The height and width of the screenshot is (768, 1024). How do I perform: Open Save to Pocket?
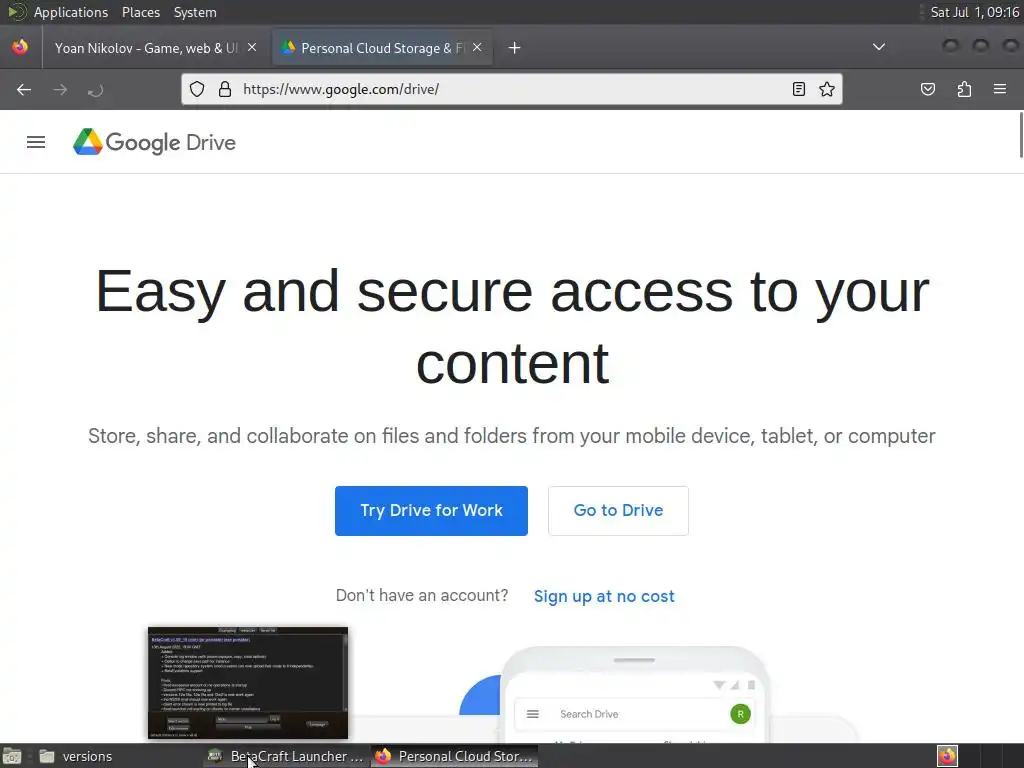[928, 89]
